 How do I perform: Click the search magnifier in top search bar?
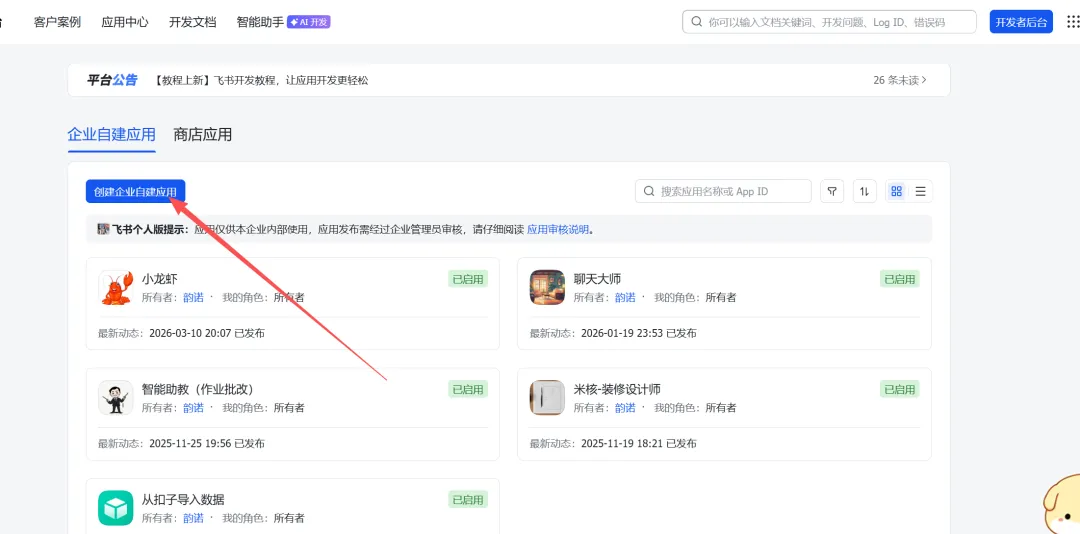697,22
